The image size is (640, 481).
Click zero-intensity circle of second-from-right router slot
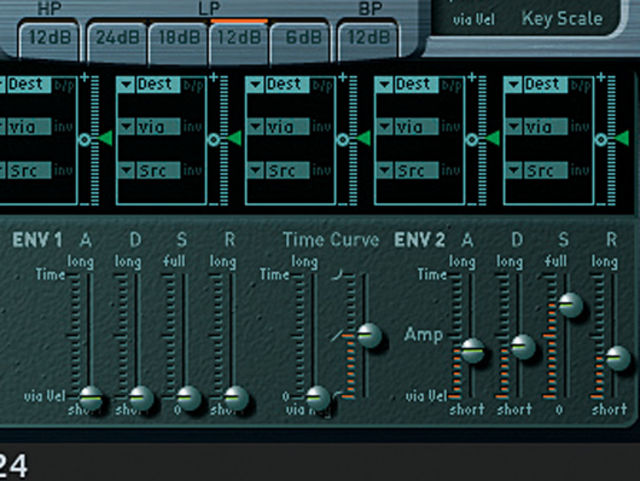coord(471,140)
